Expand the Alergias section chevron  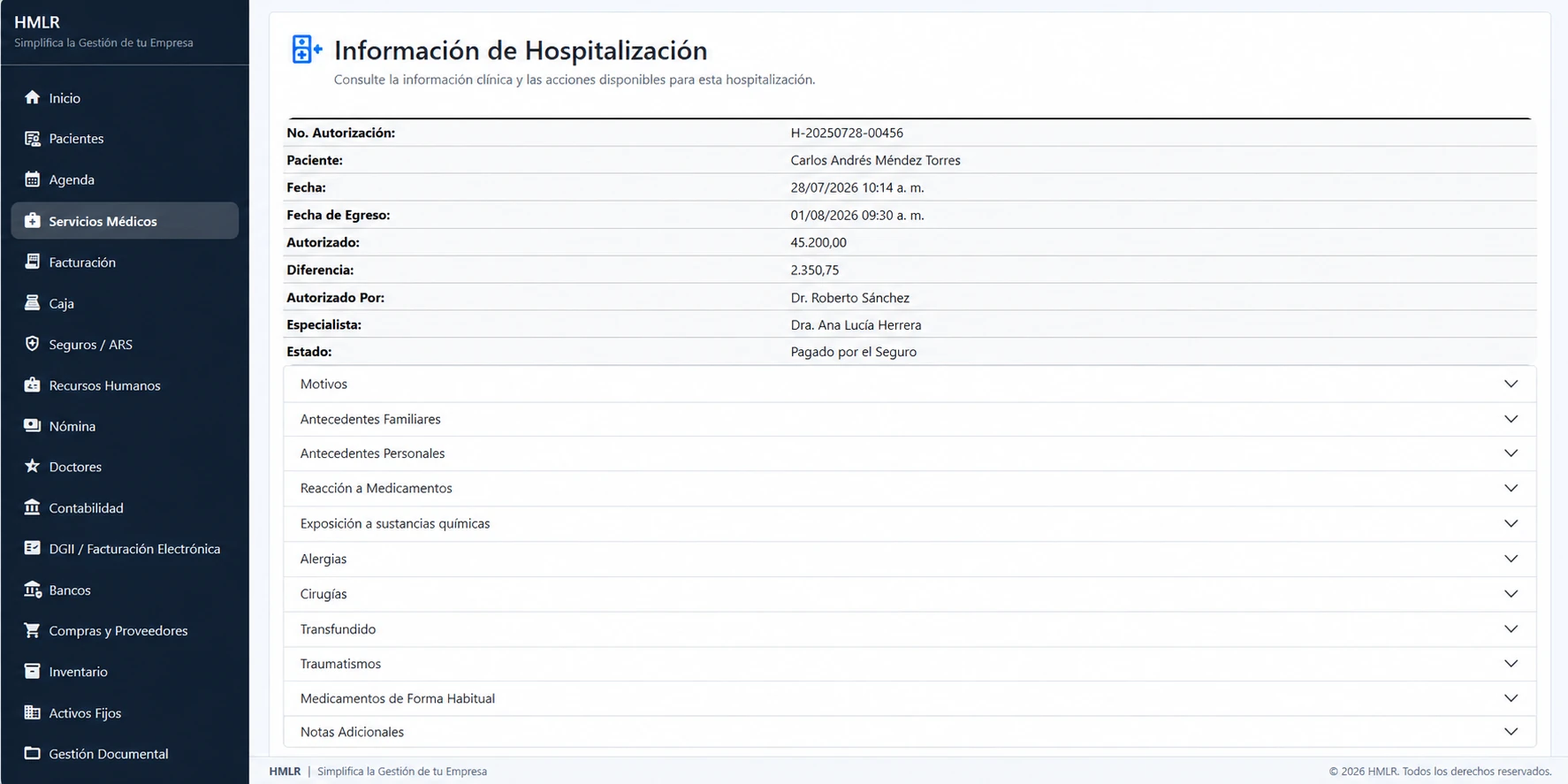pos(1511,559)
